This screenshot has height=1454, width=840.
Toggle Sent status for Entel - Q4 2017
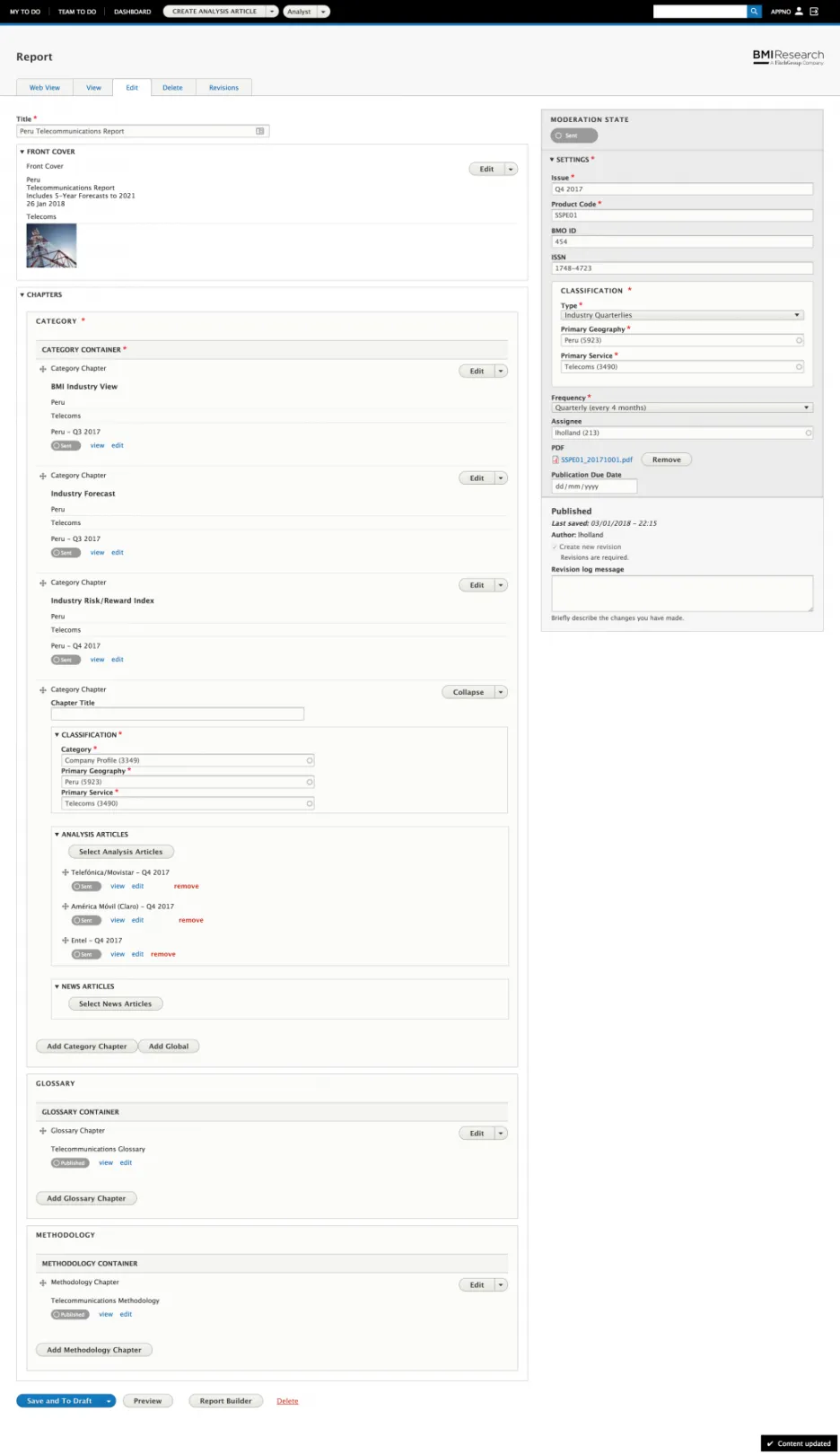[x=86, y=954]
